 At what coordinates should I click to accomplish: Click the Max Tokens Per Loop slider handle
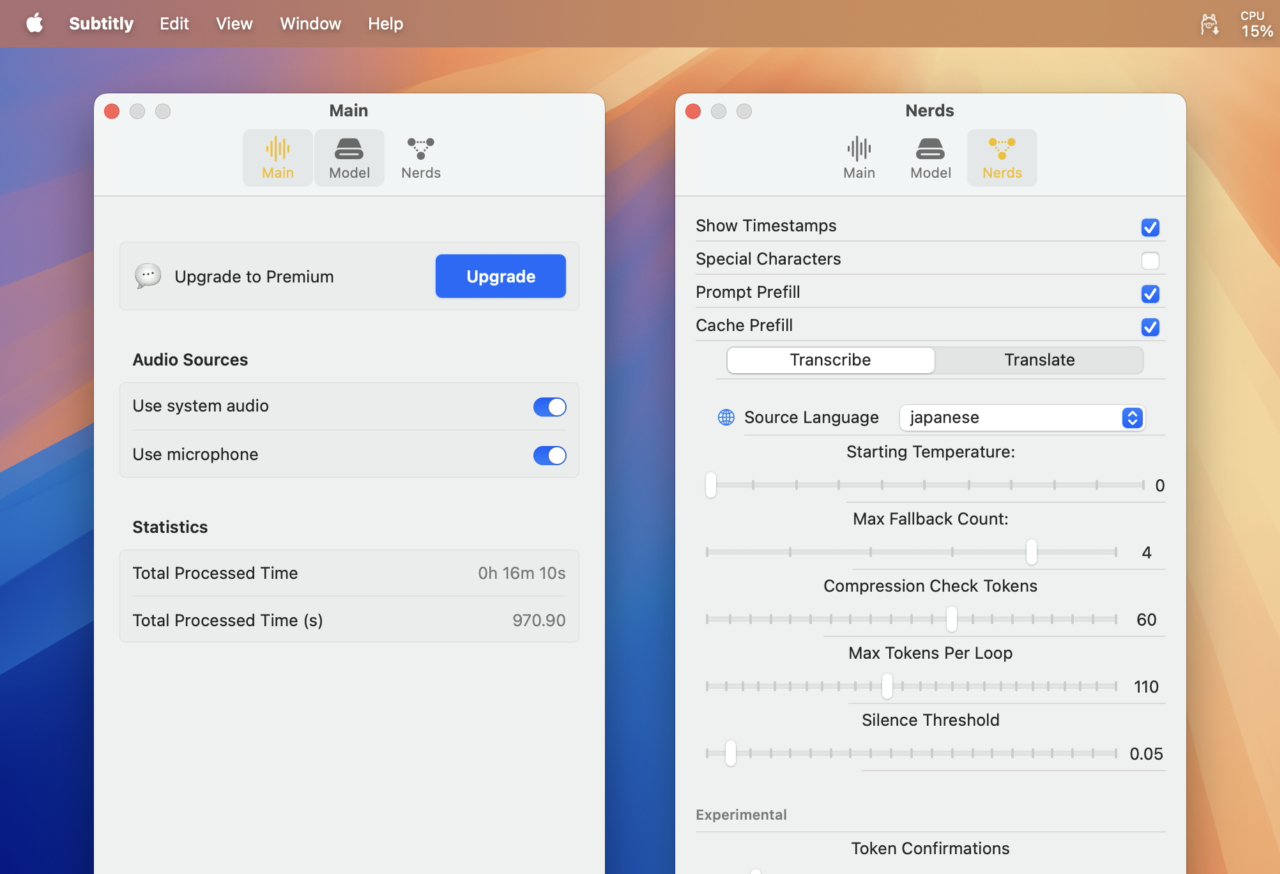click(887, 686)
